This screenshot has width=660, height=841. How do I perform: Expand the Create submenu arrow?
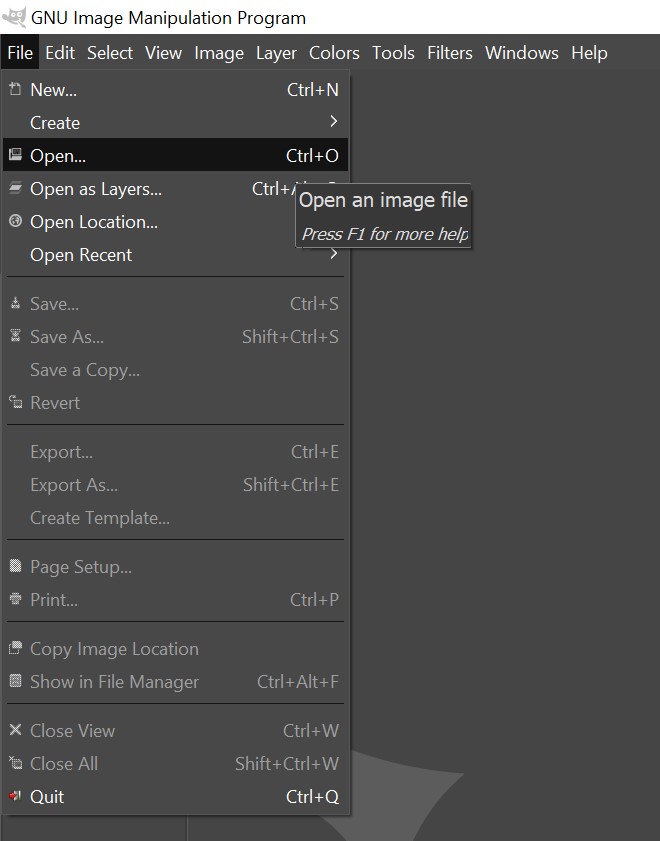pyautogui.click(x=333, y=122)
